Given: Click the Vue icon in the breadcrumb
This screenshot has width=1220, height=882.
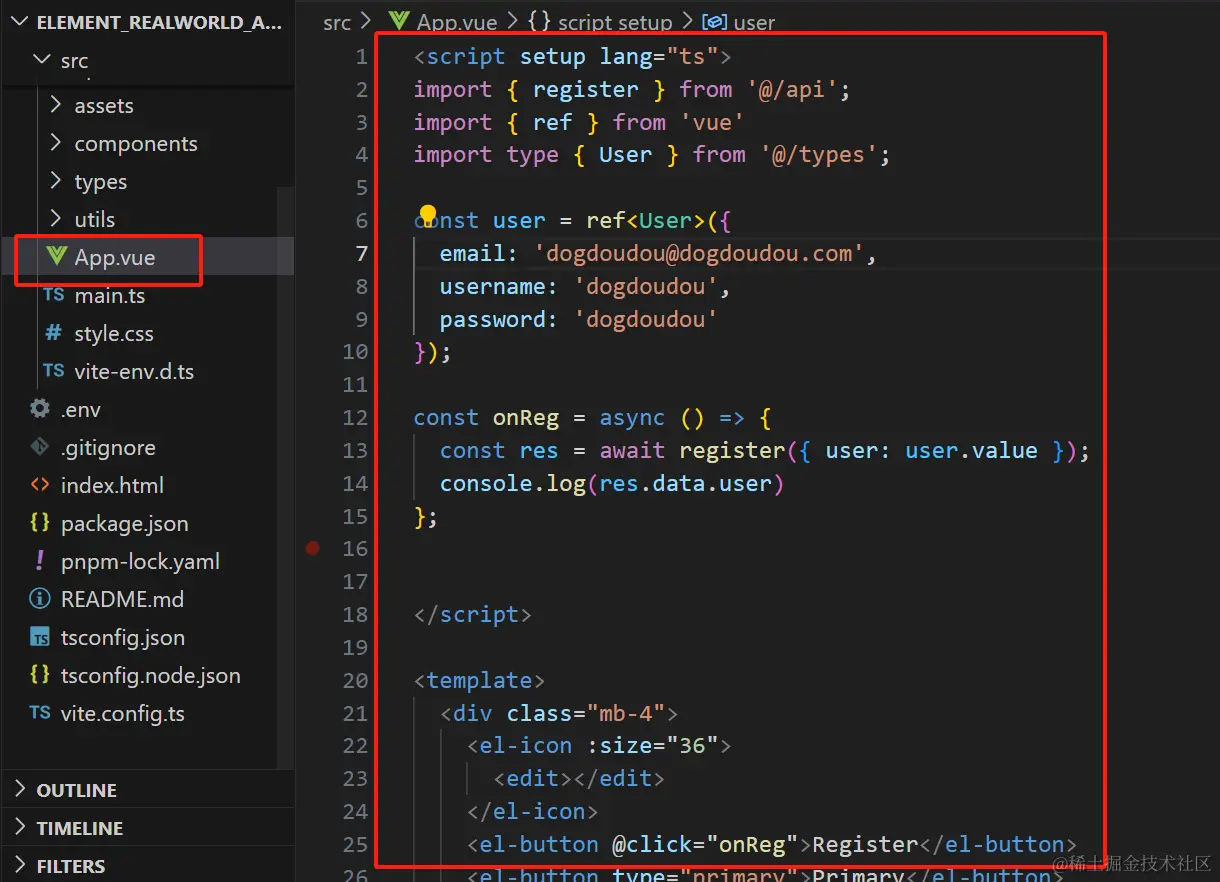Looking at the screenshot, I should tap(398, 21).
